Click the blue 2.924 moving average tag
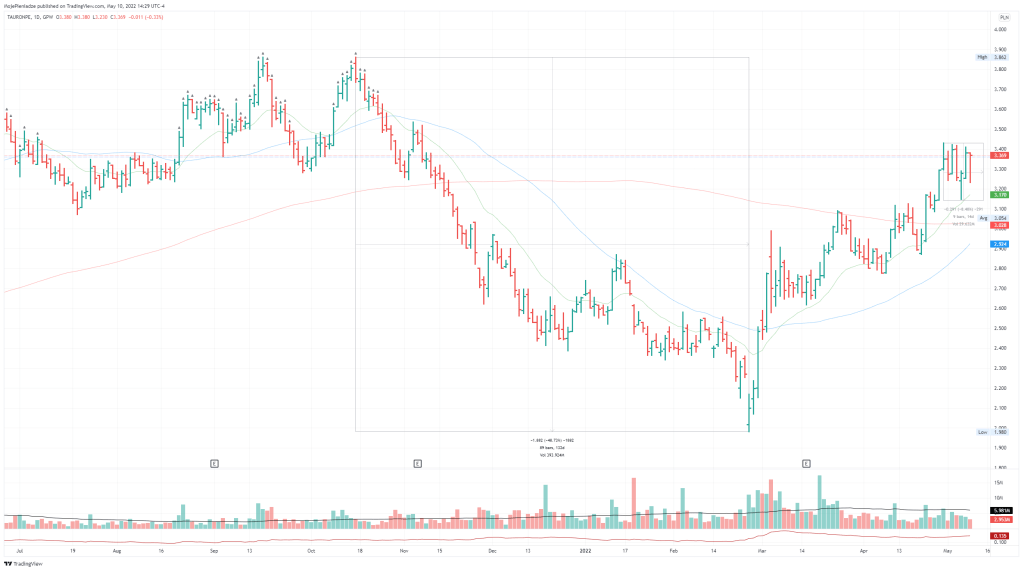 pyautogui.click(x=999, y=244)
